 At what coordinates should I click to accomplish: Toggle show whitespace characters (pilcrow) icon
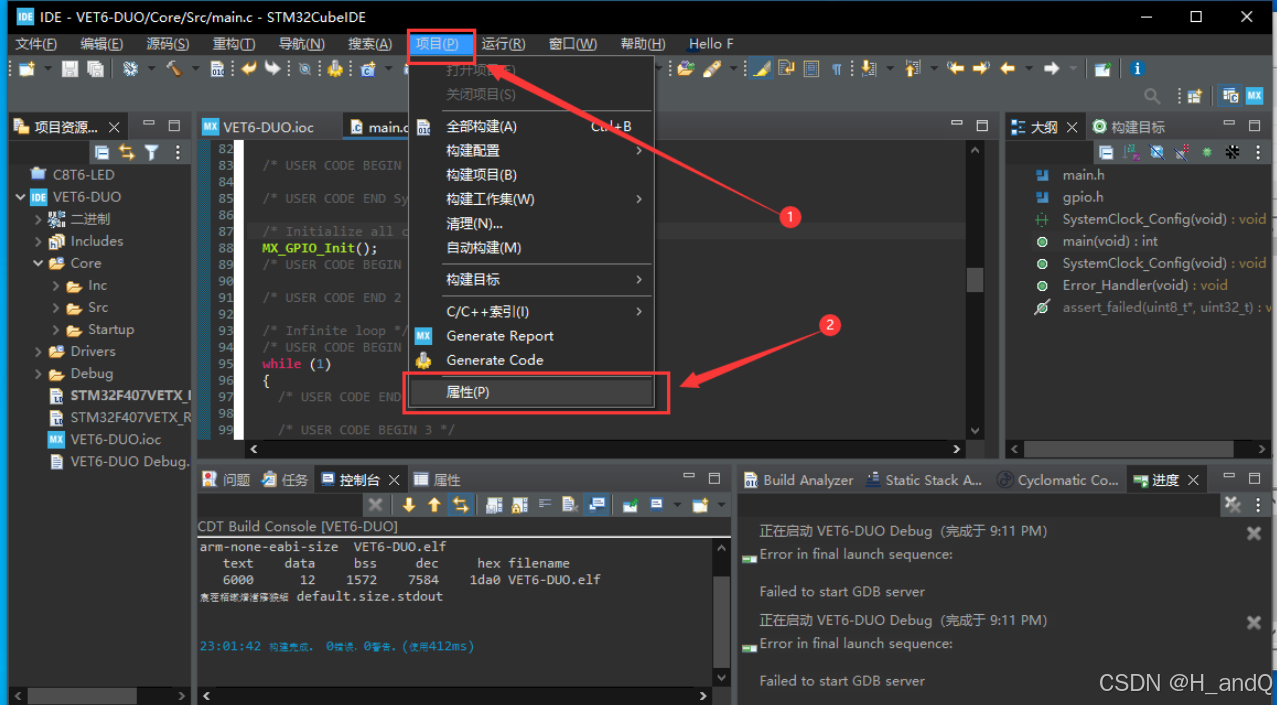pos(836,69)
